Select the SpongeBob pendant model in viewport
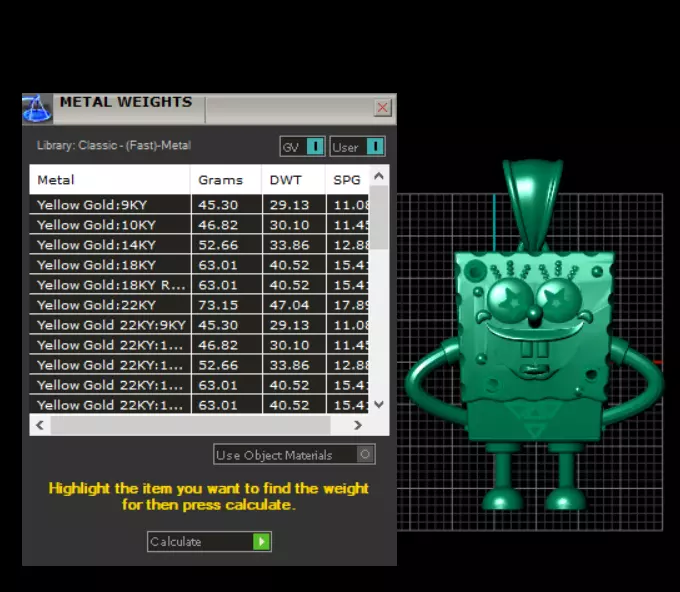Screen dimensions: 680x592 [533, 334]
